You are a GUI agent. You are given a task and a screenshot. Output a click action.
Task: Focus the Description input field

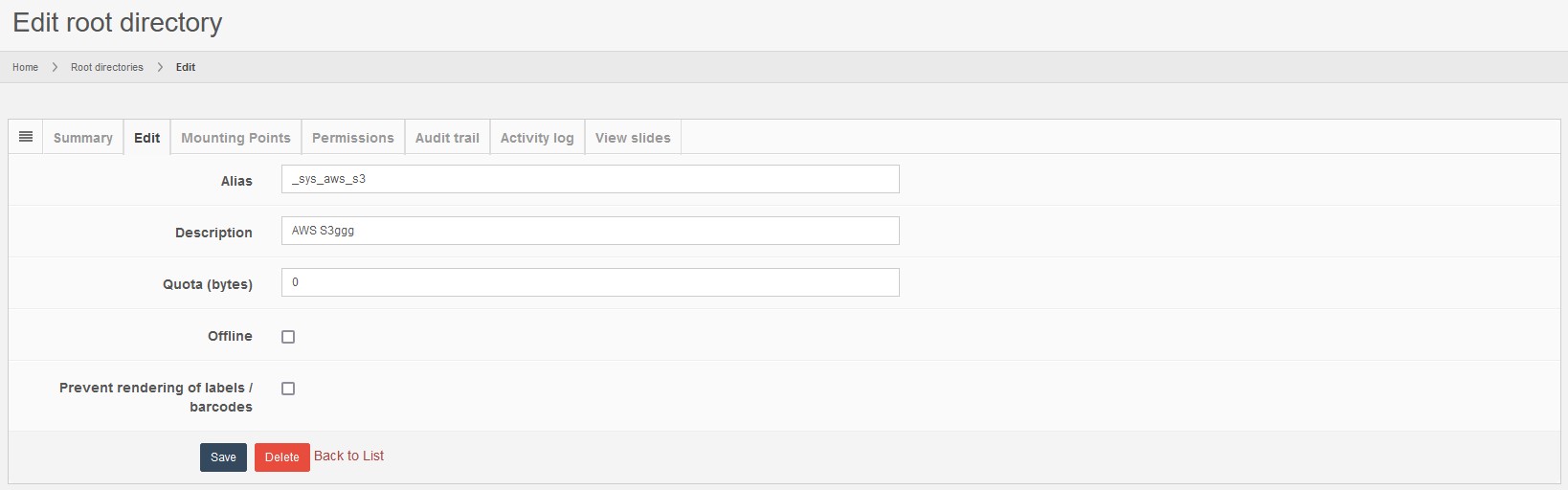pos(590,231)
